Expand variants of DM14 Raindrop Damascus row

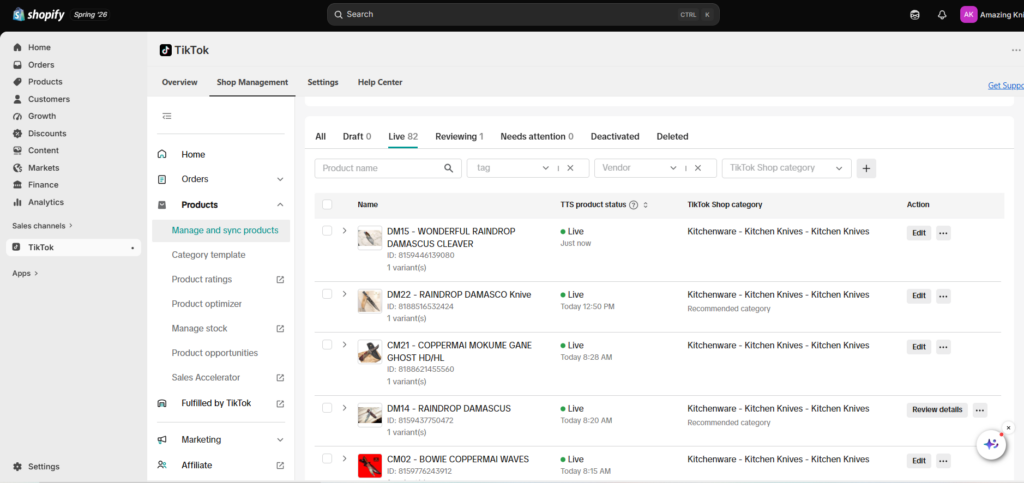[345, 407]
